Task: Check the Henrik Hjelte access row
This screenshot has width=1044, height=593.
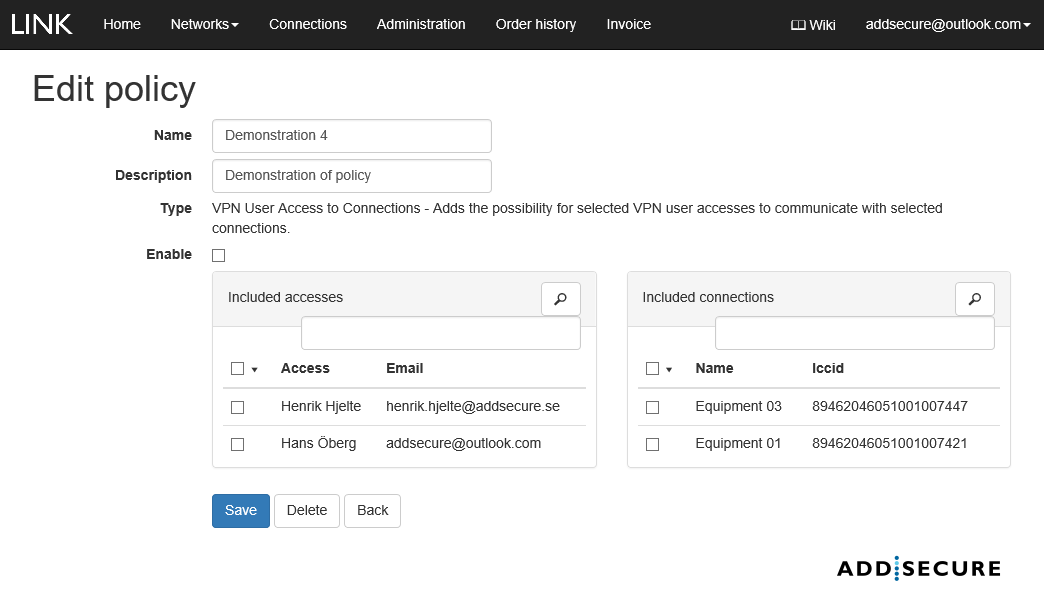Action: 237,407
